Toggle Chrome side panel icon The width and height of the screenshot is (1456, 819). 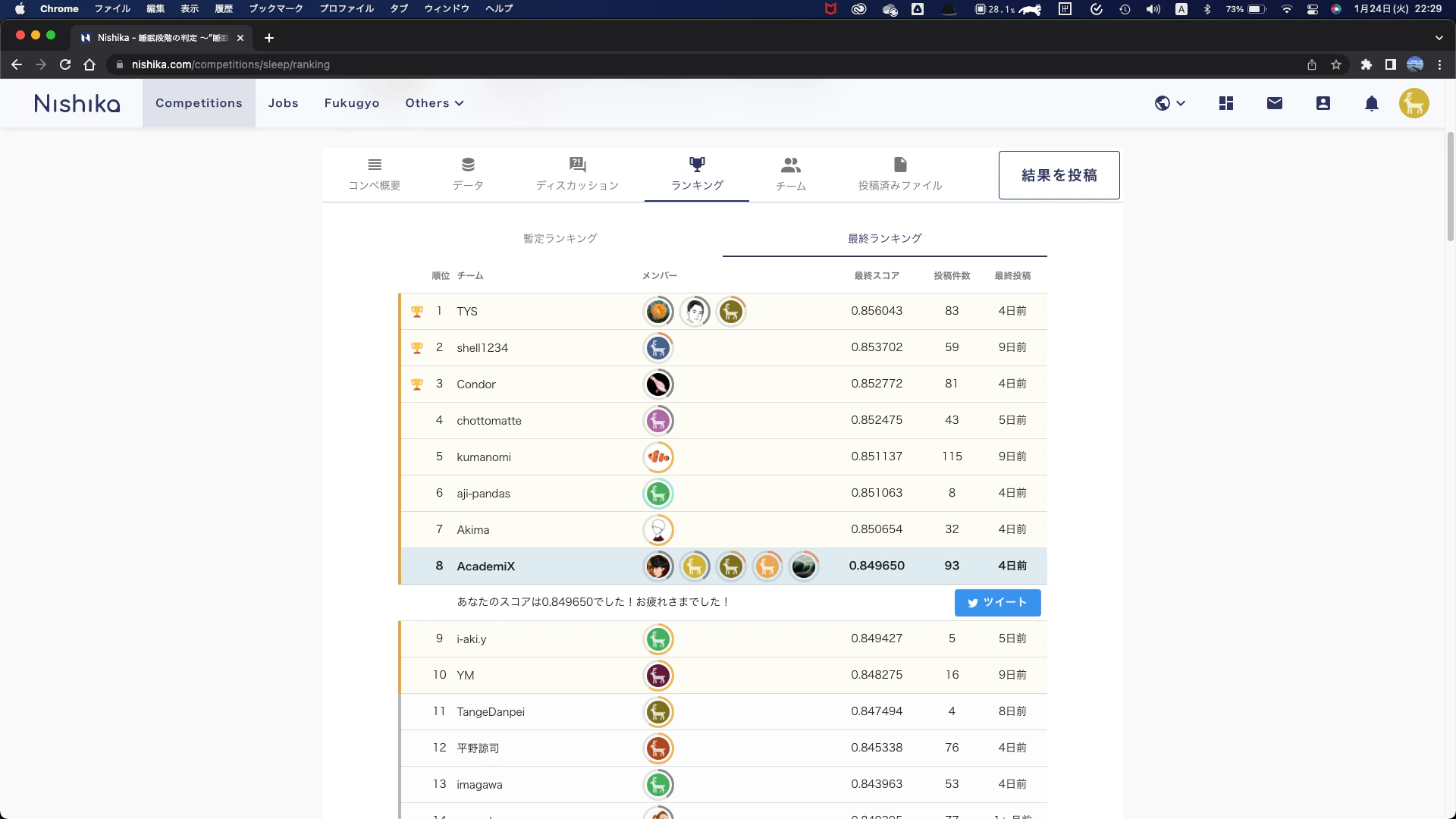[1391, 64]
